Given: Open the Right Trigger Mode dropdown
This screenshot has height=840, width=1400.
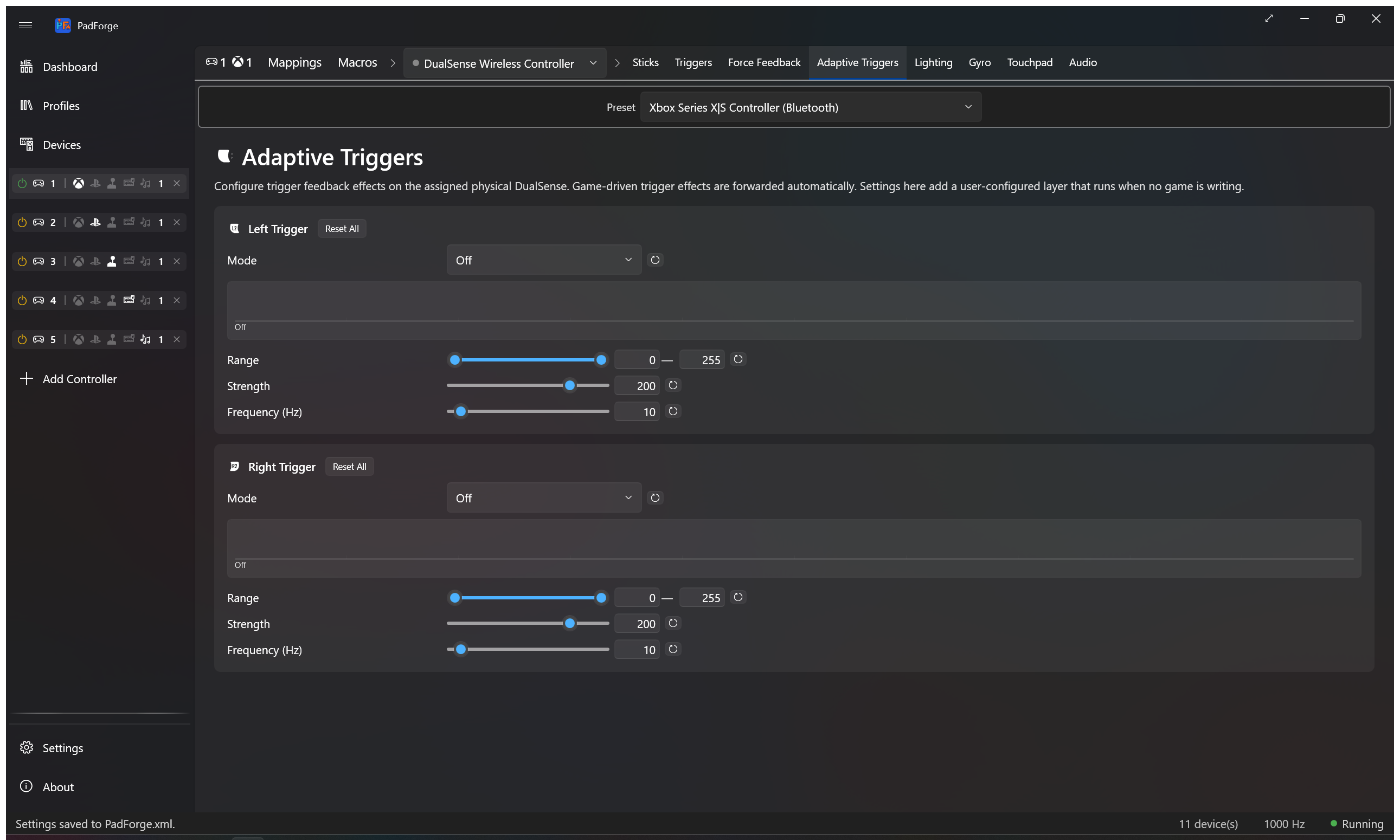Looking at the screenshot, I should tap(544, 497).
